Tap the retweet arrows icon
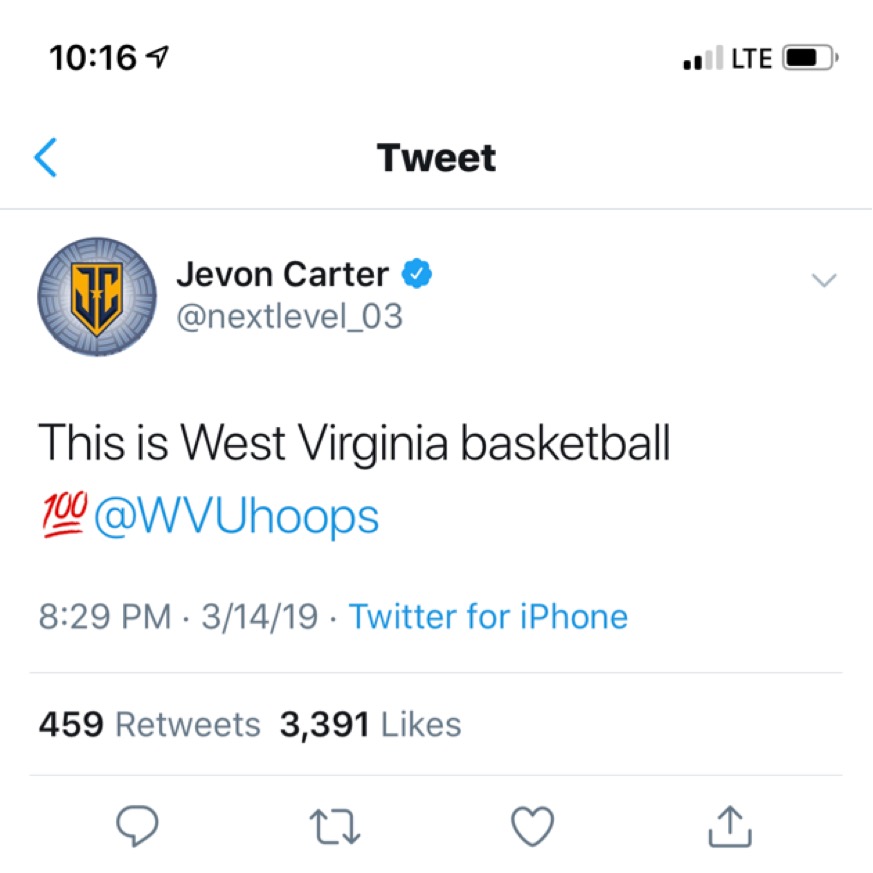This screenshot has width=873, height=873. [x=335, y=827]
